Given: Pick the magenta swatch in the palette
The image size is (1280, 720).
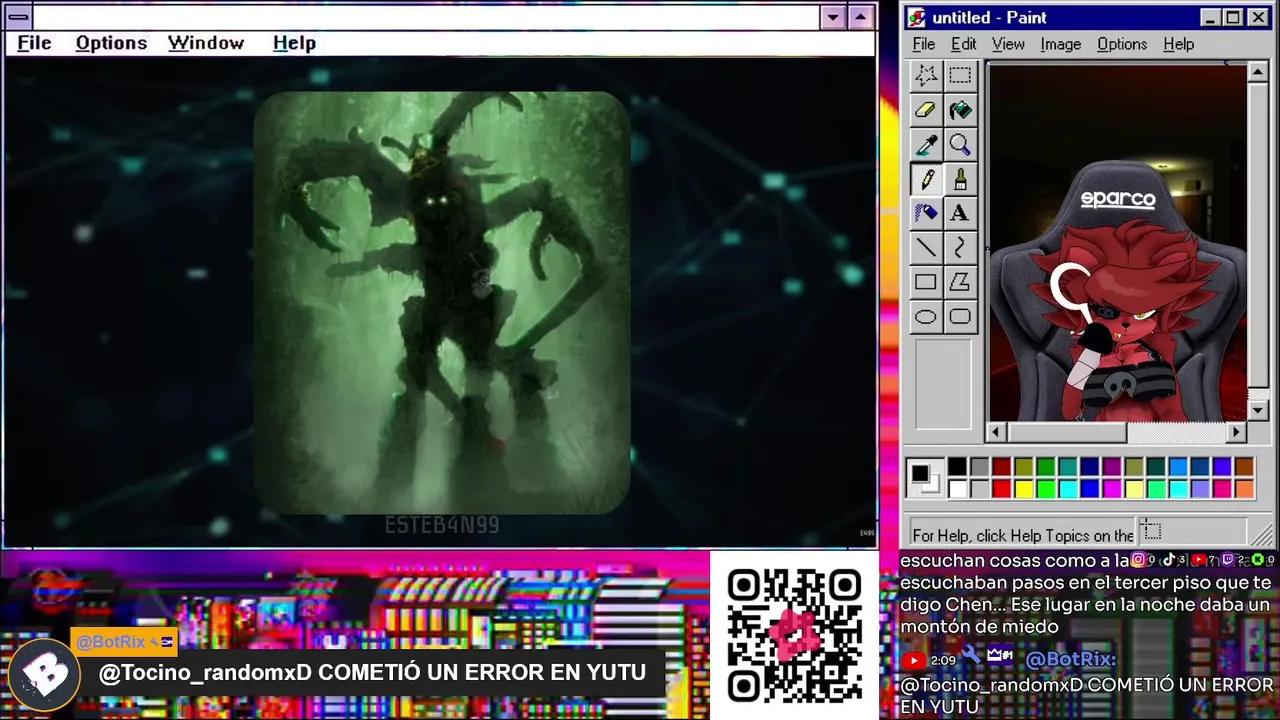Looking at the screenshot, I should click(x=1112, y=489).
